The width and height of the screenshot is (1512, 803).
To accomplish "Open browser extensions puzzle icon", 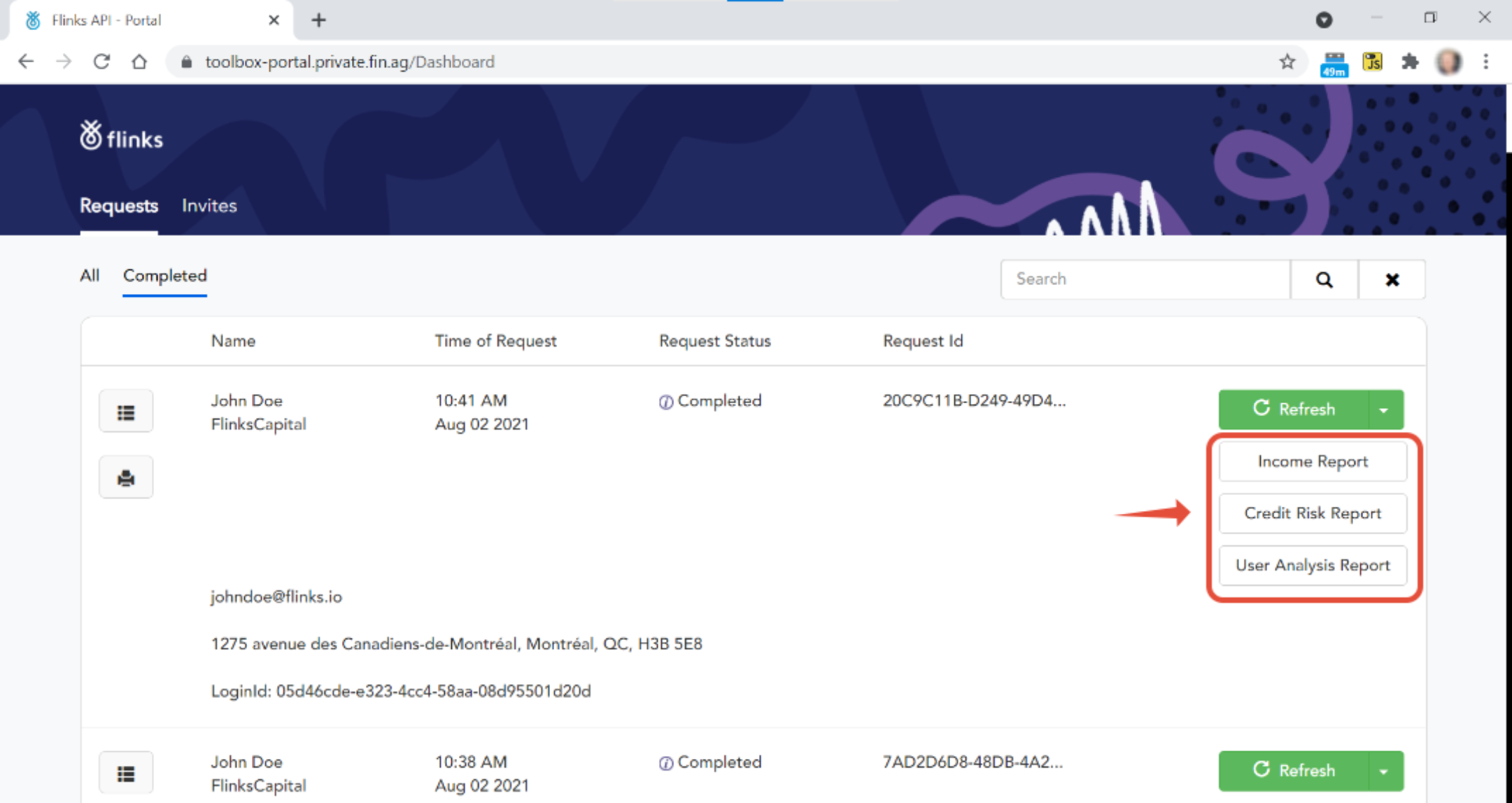I will tap(1410, 62).
